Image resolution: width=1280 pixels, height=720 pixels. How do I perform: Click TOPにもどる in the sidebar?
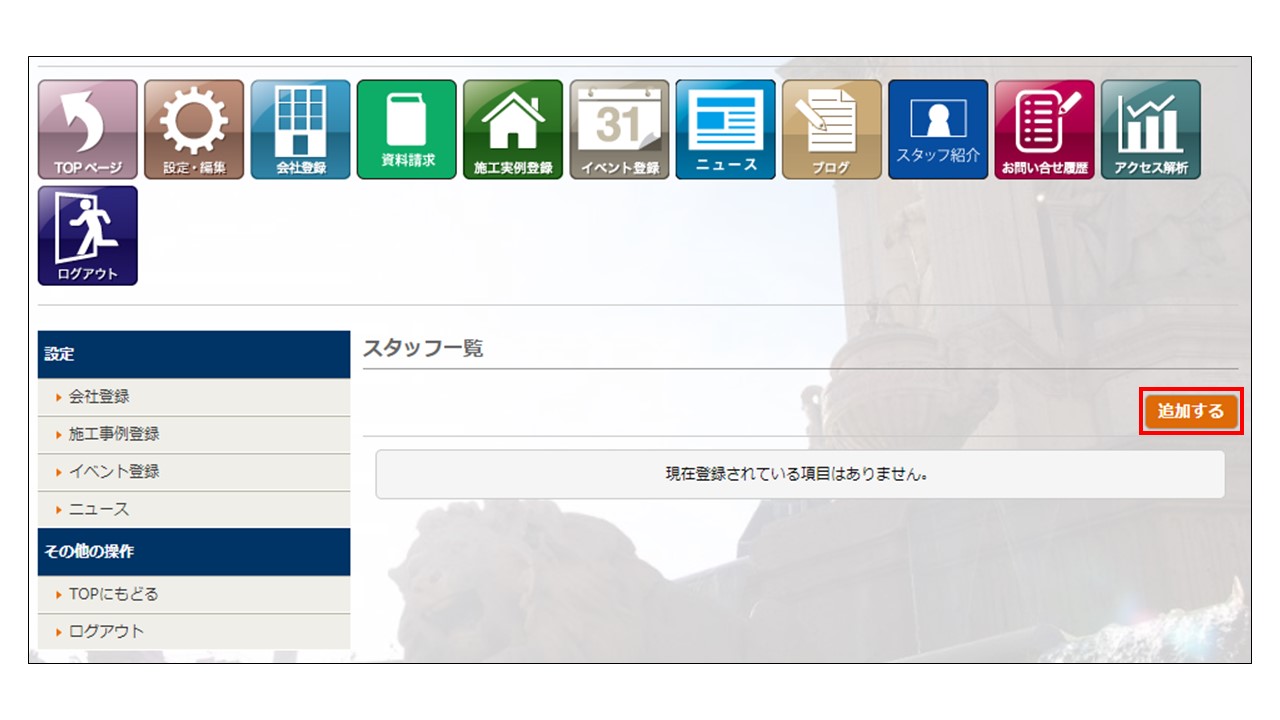pyautogui.click(x=113, y=594)
